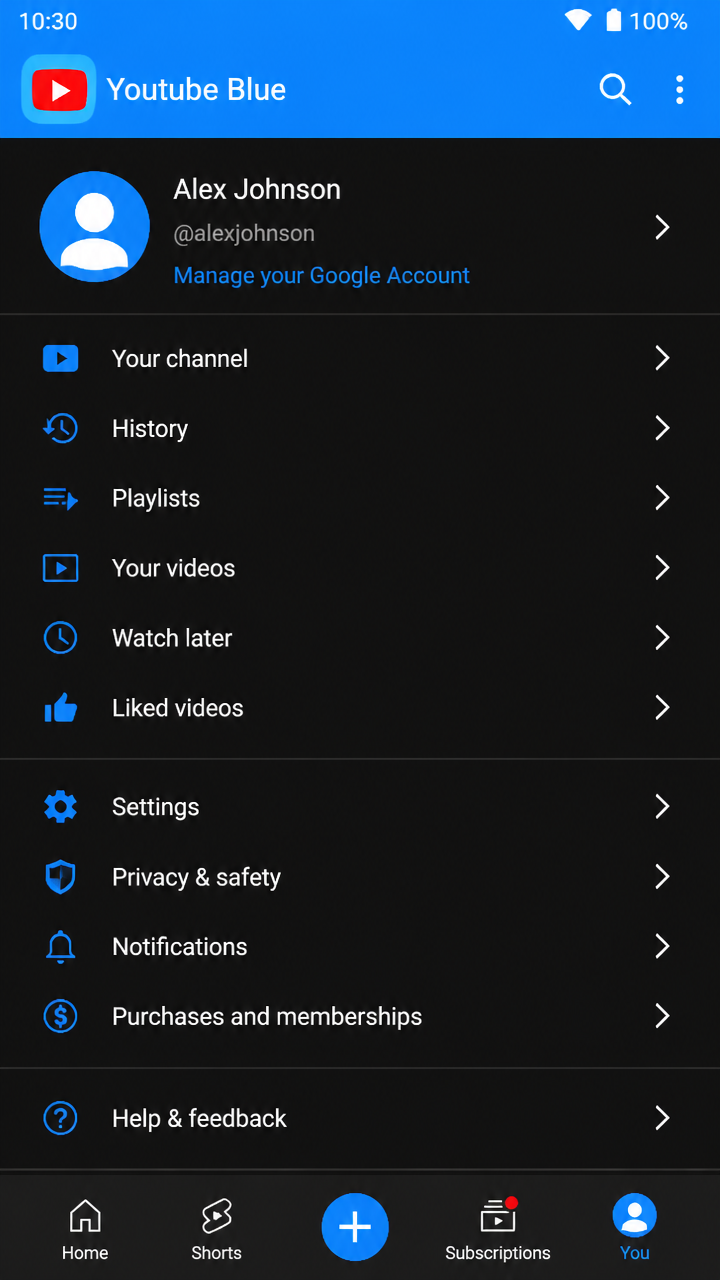This screenshot has height=1280, width=720.
Task: Expand the Alex Johnson account chevron
Action: 662,227
